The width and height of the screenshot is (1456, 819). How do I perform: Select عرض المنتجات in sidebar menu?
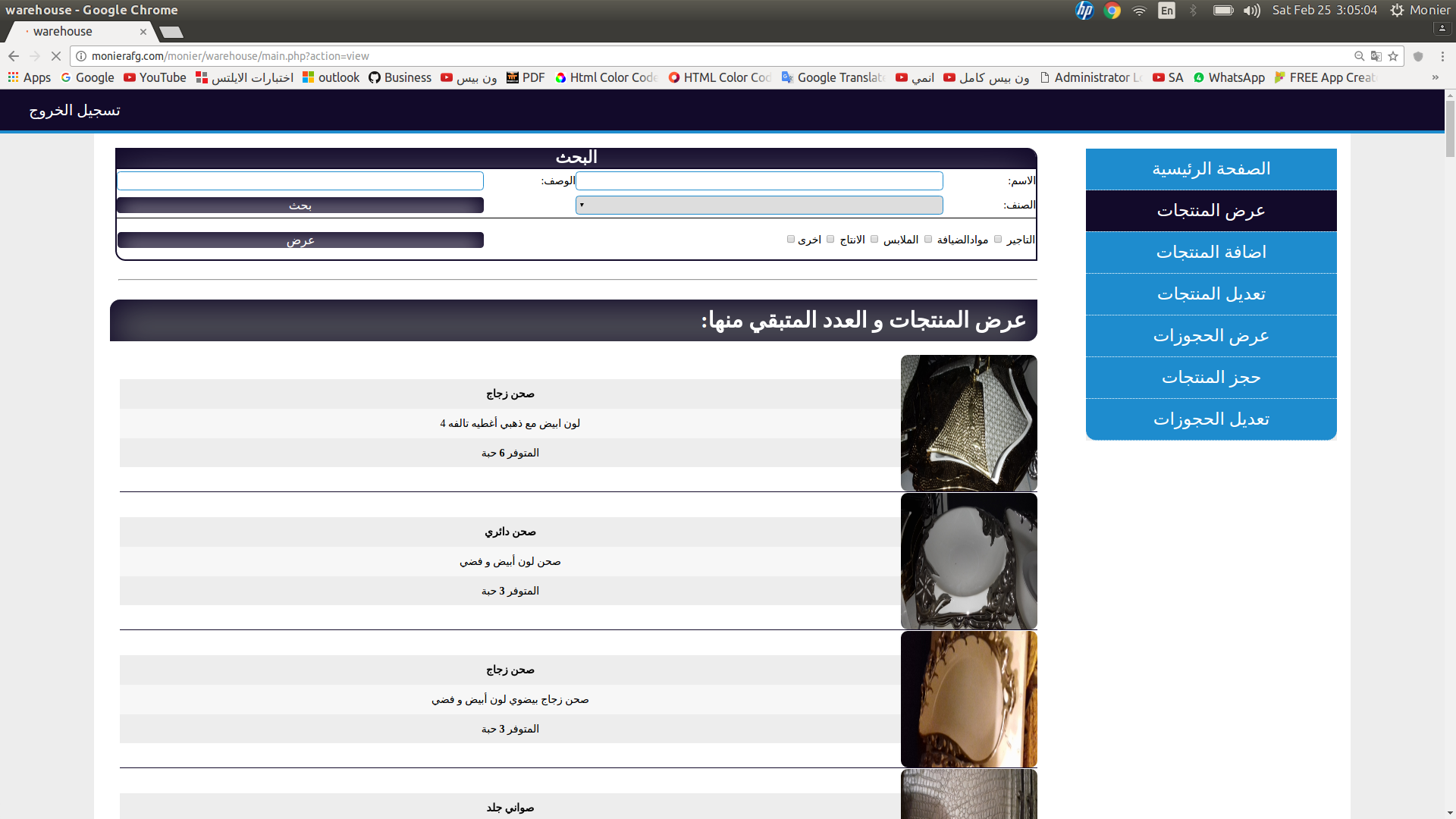coord(1211,211)
